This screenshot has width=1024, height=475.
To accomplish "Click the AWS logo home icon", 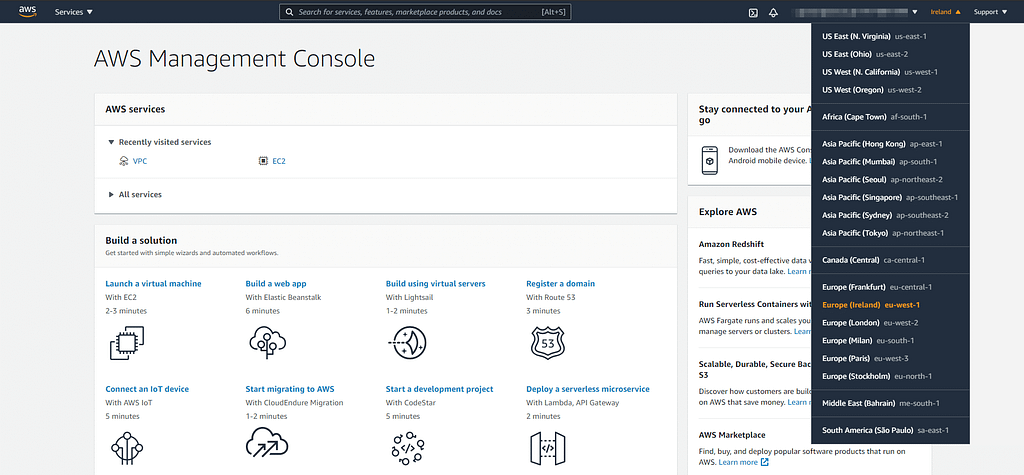I will tap(27, 11).
